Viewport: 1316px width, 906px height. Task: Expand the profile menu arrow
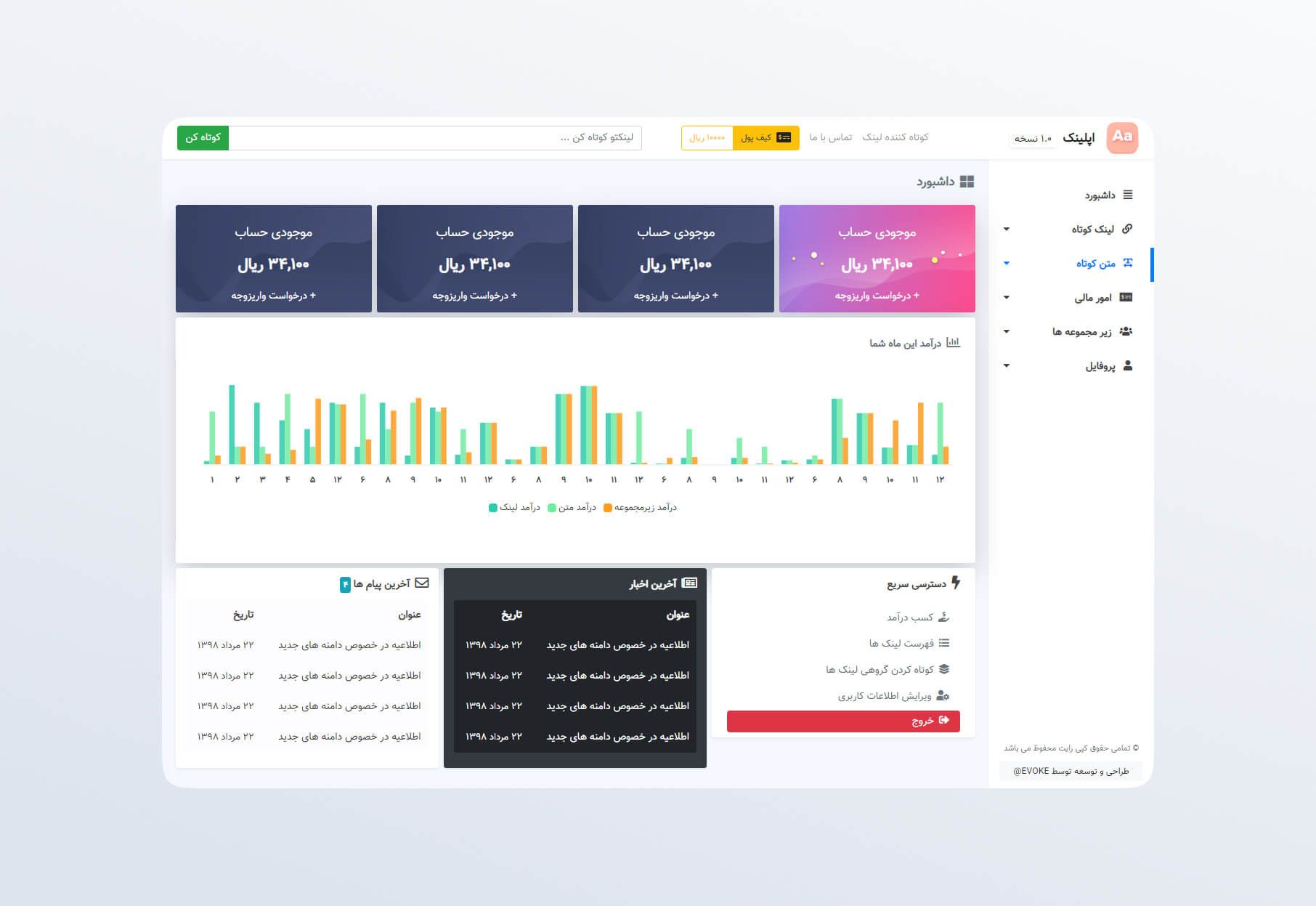coord(1007,366)
